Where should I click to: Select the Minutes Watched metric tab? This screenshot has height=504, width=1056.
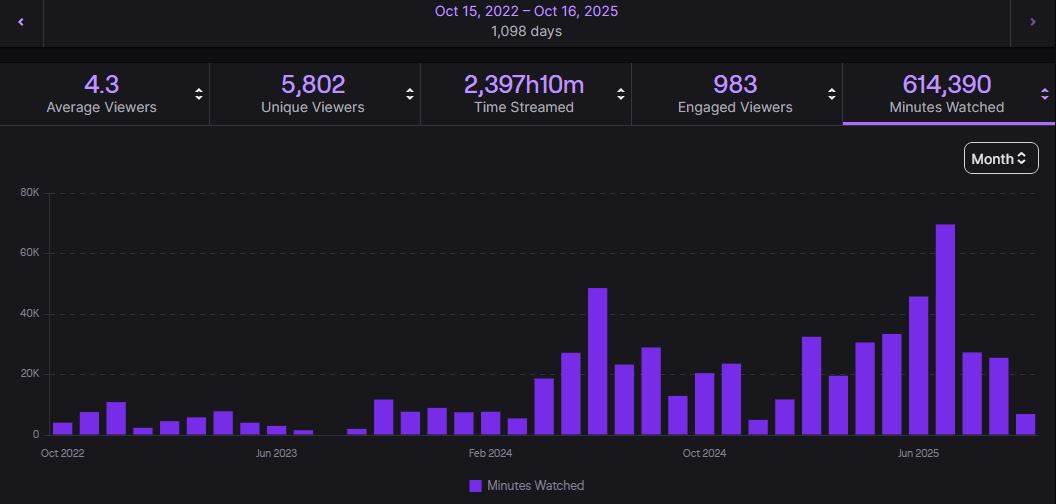point(949,94)
